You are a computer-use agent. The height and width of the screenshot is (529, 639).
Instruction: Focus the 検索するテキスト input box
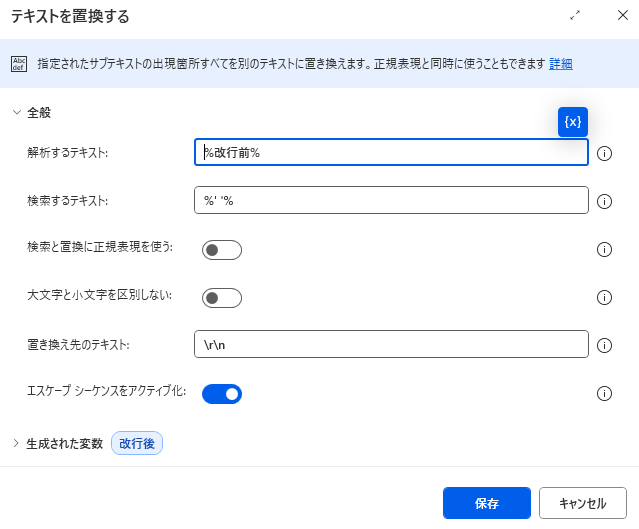pyautogui.click(x=390, y=201)
